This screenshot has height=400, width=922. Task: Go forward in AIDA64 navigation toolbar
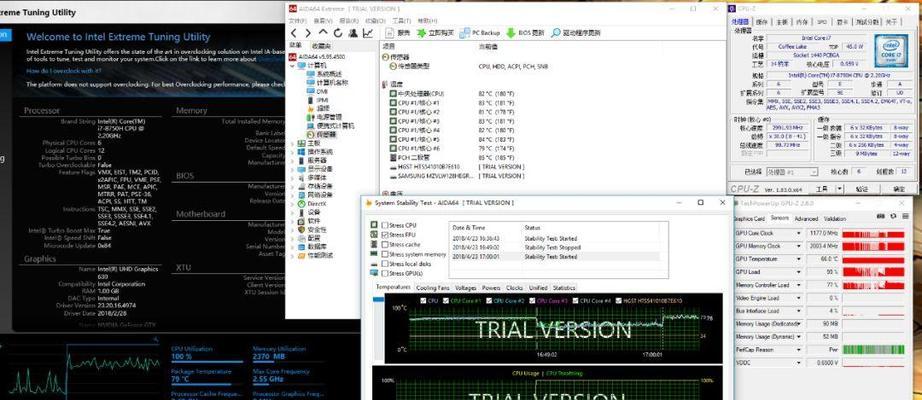(308, 33)
